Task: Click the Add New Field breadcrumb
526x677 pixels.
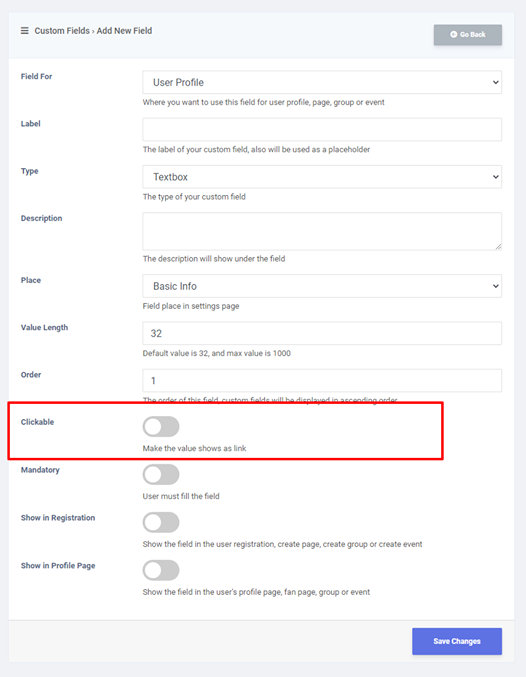Action: click(x=124, y=31)
